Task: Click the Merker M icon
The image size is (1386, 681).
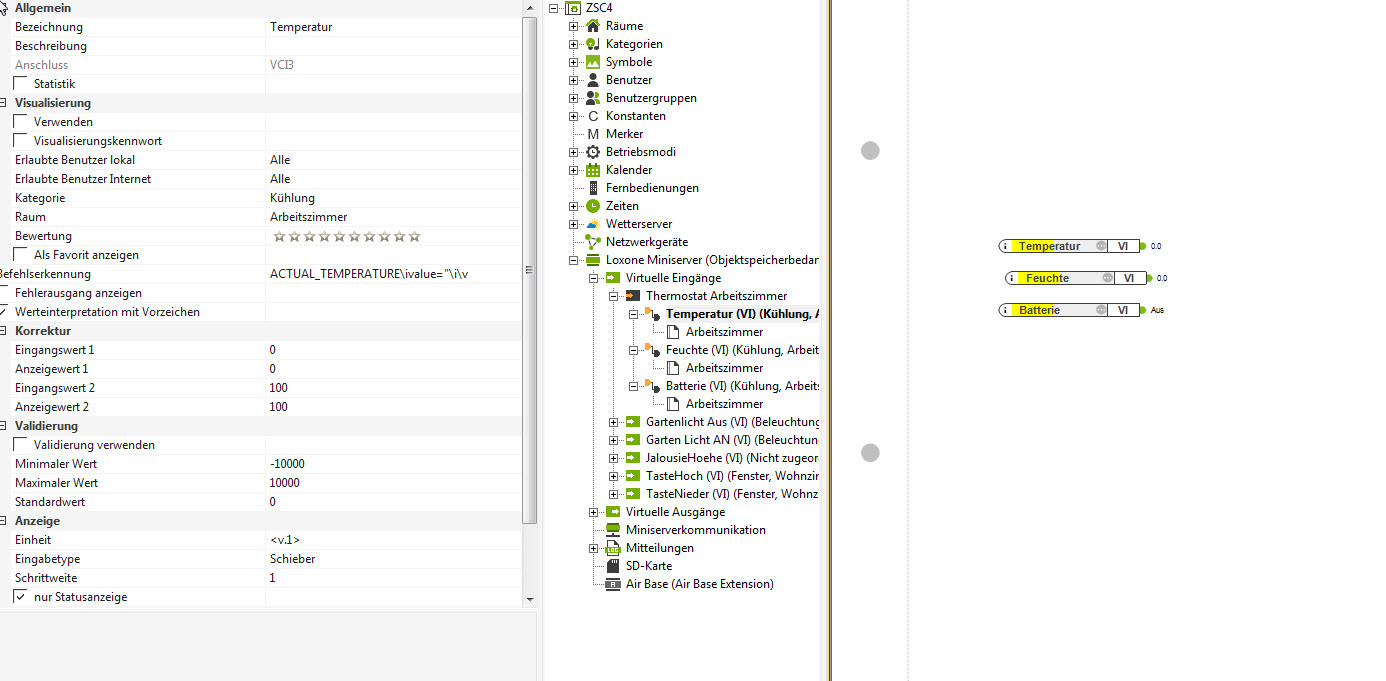Action: [x=593, y=134]
